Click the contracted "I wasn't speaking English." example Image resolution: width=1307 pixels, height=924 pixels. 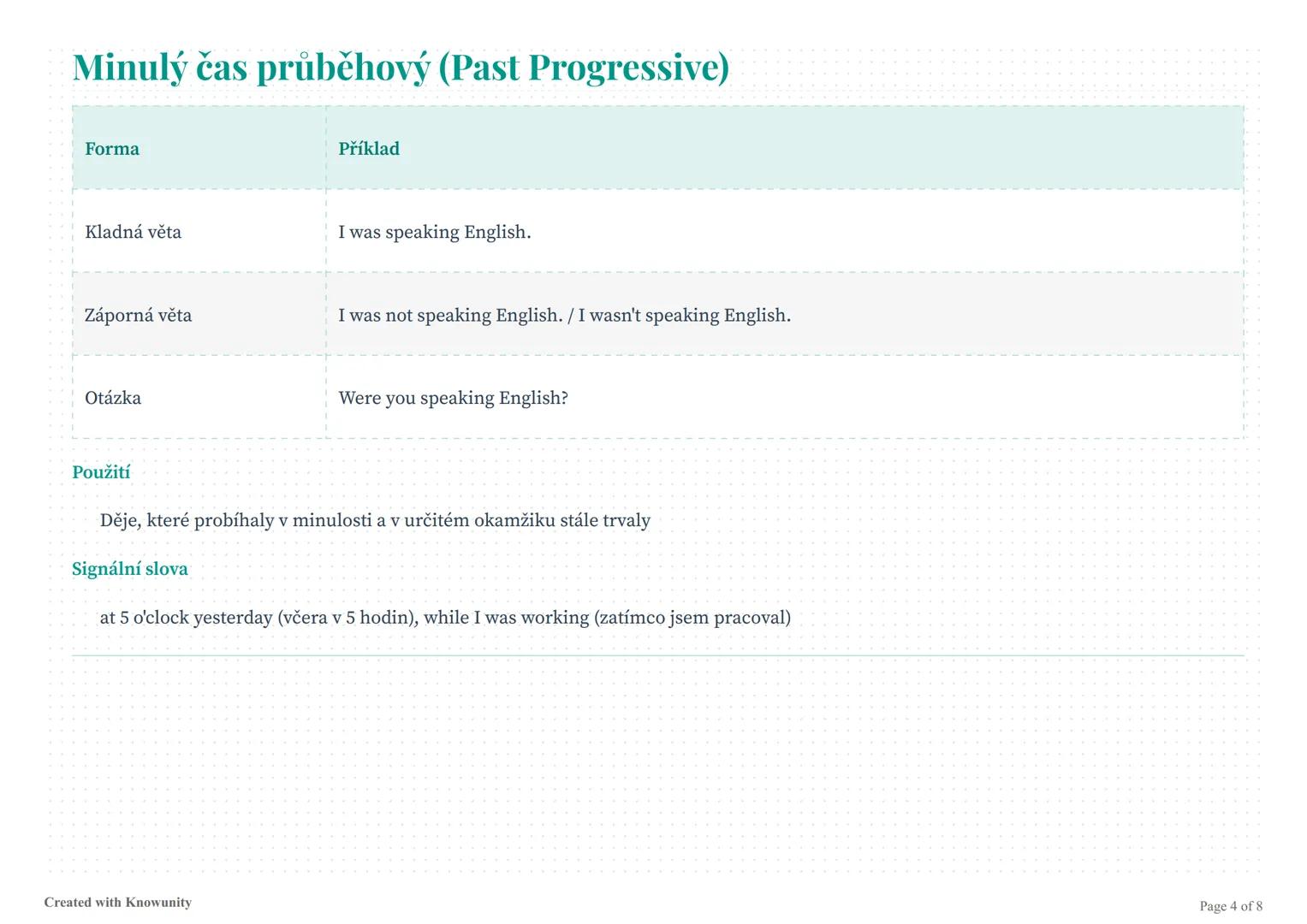[684, 315]
